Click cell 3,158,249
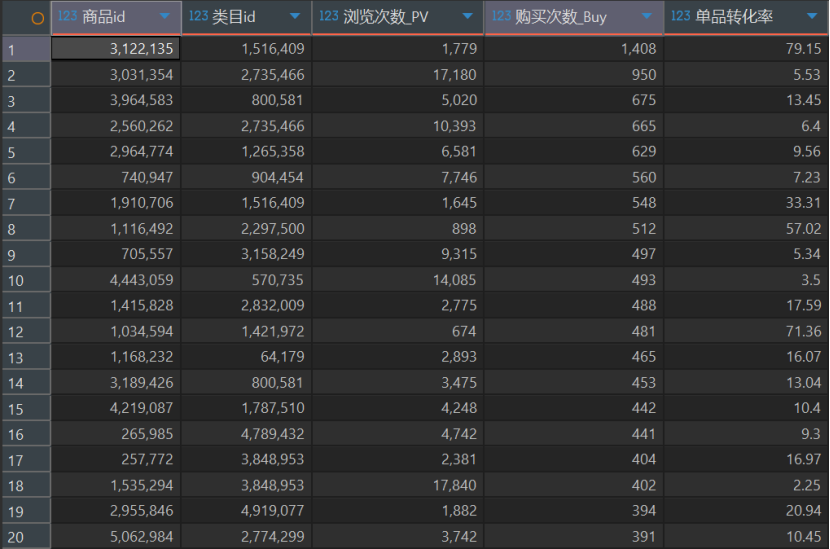Viewport: 830px width, 549px height. coord(247,254)
